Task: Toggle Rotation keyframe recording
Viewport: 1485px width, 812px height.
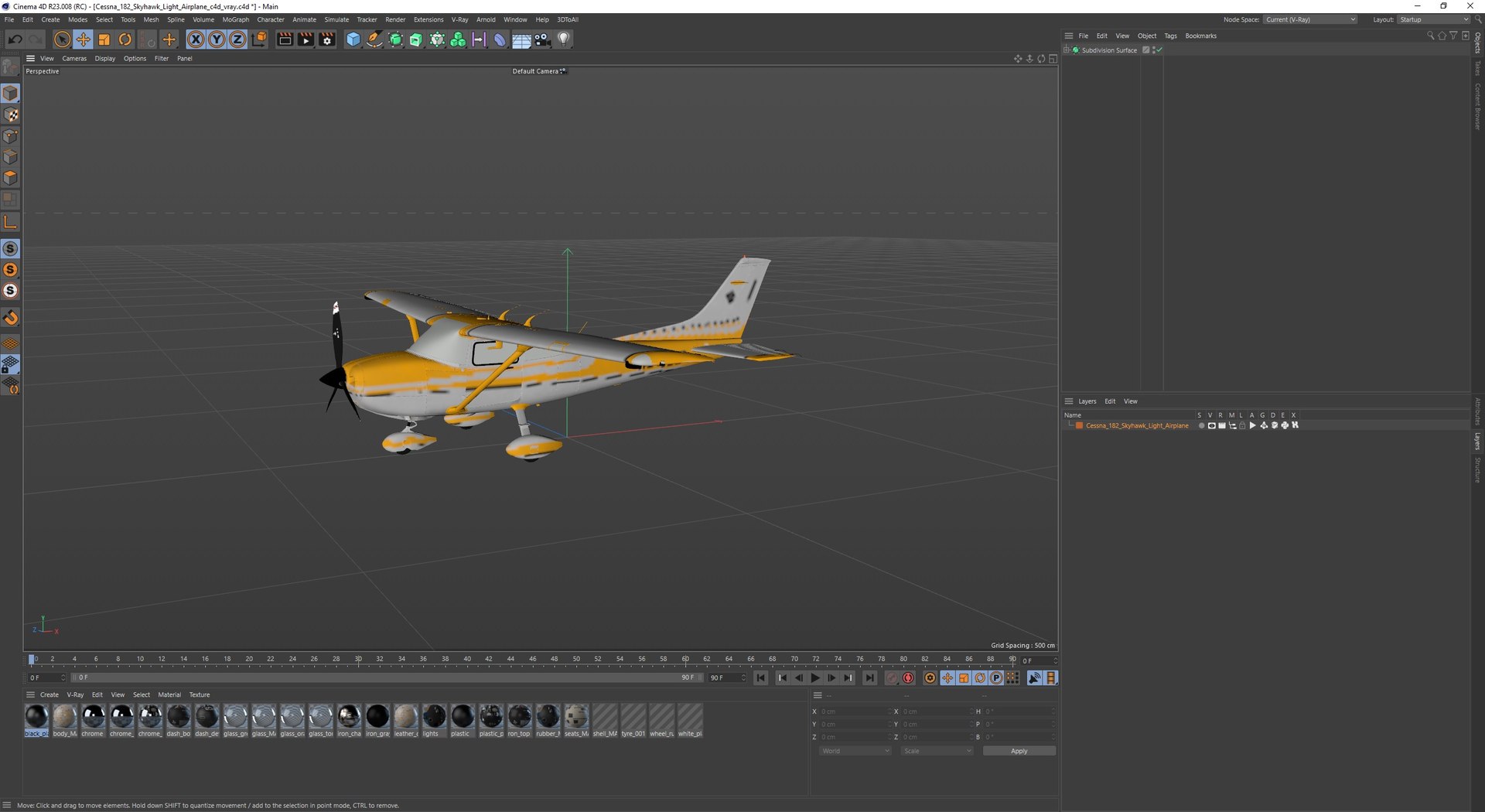Action: [x=980, y=678]
